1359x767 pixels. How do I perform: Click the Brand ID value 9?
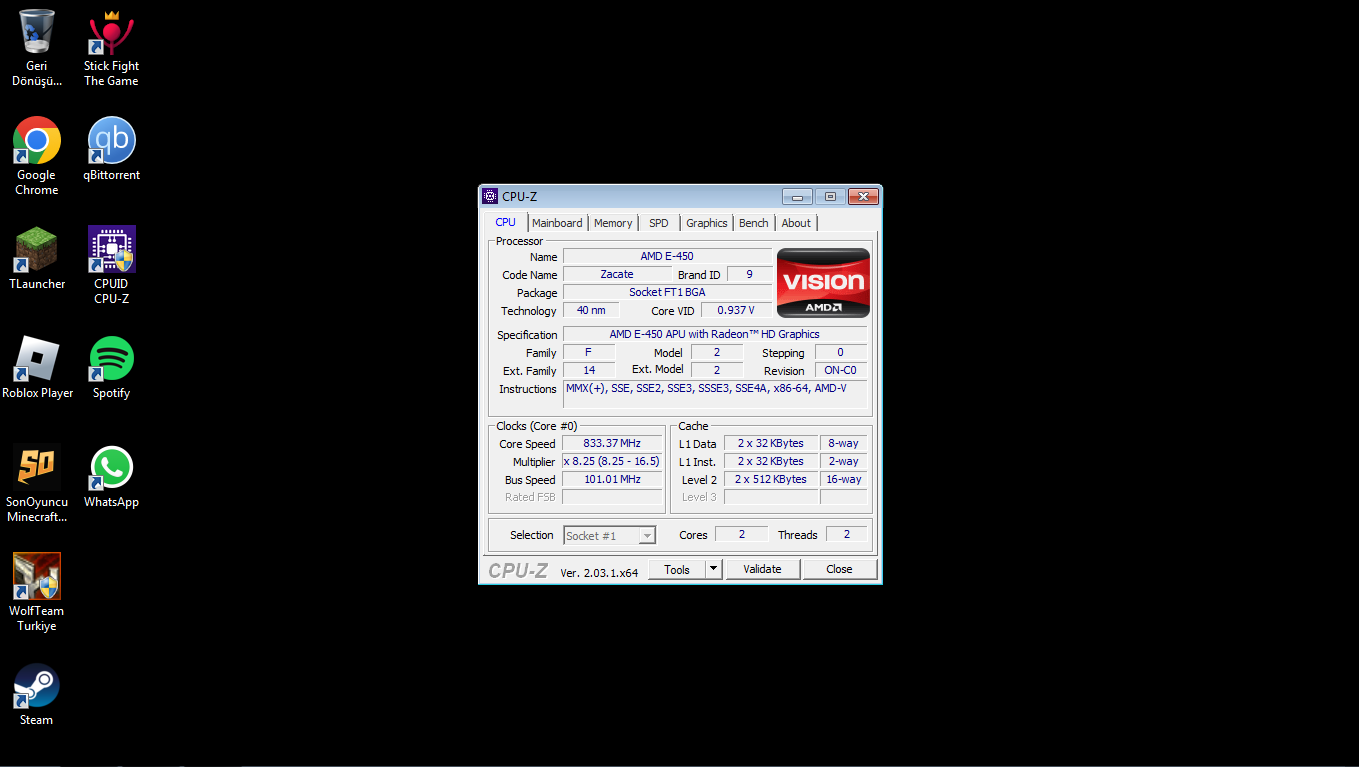coord(749,274)
